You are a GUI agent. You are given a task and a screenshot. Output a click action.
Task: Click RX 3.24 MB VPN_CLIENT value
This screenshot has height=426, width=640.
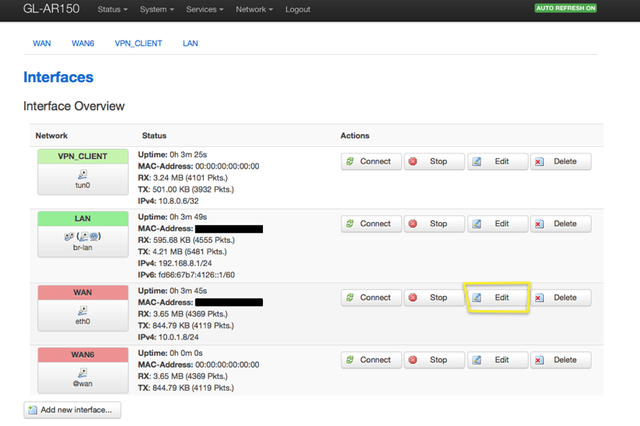[x=182, y=178]
